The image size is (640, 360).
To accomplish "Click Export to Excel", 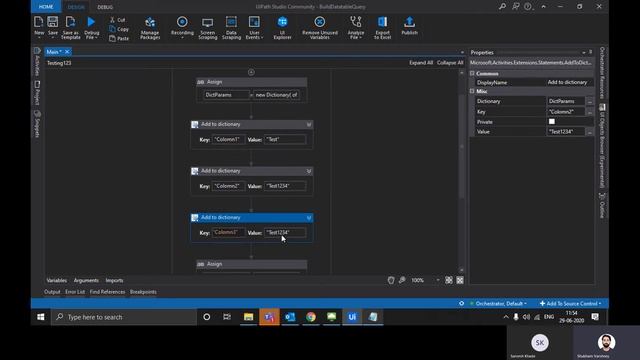I will coord(382,28).
